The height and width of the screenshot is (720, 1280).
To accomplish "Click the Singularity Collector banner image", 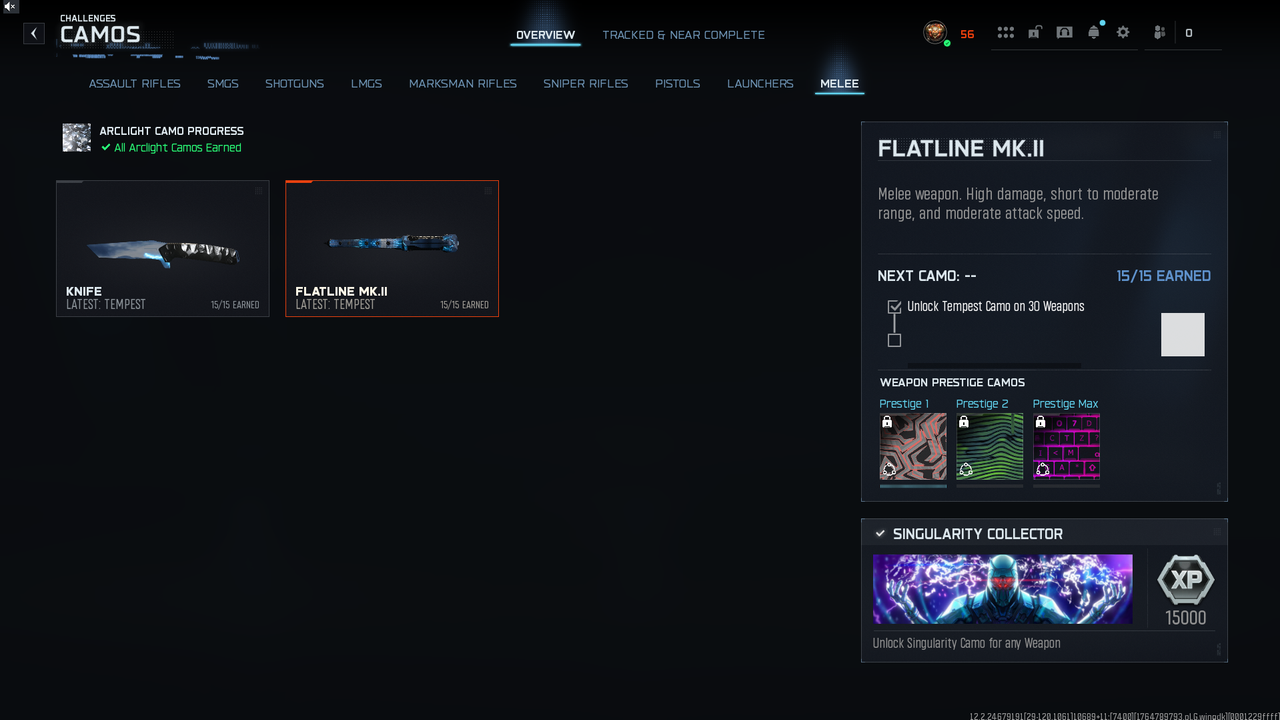I will (1003, 589).
